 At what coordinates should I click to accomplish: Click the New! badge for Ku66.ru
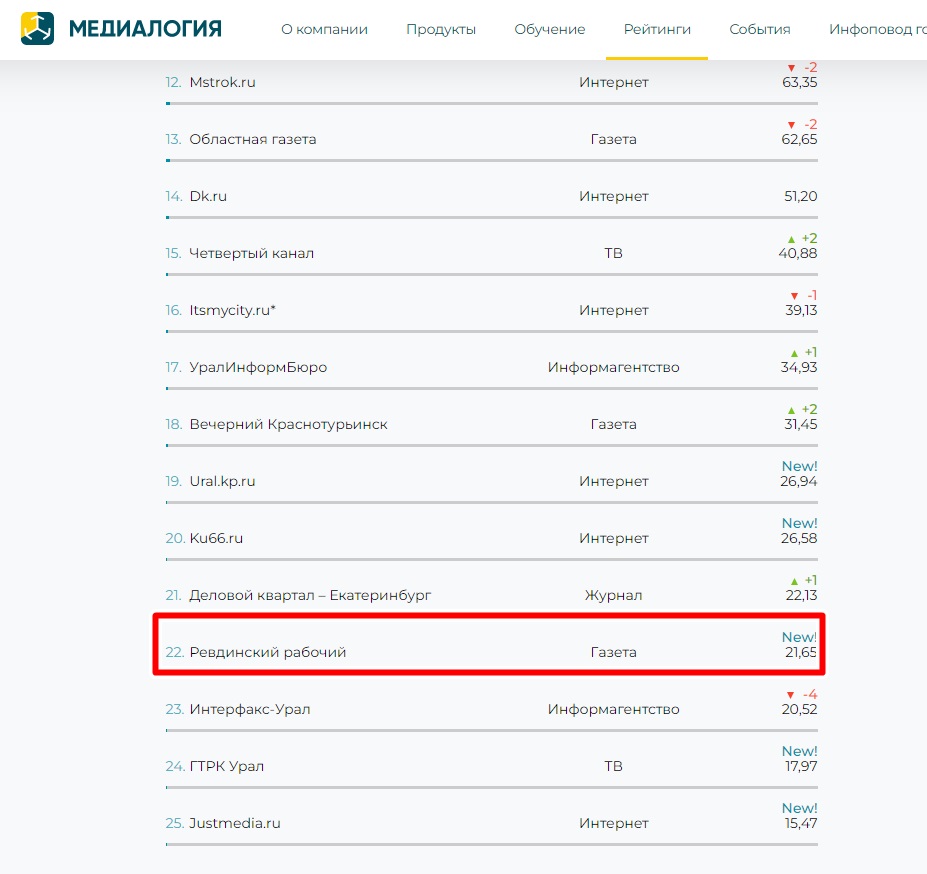pos(799,523)
